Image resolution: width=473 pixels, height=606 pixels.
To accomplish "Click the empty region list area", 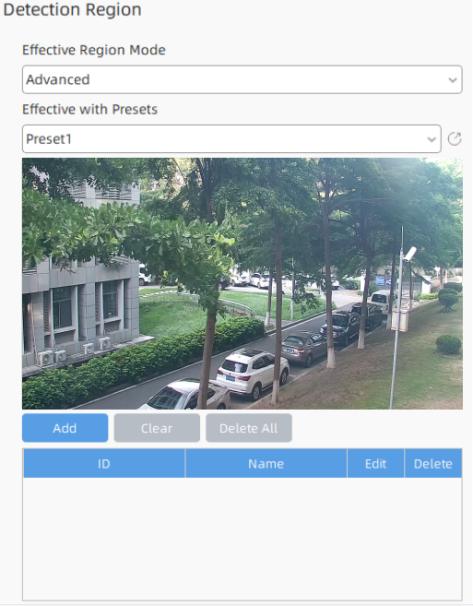I will [242, 538].
